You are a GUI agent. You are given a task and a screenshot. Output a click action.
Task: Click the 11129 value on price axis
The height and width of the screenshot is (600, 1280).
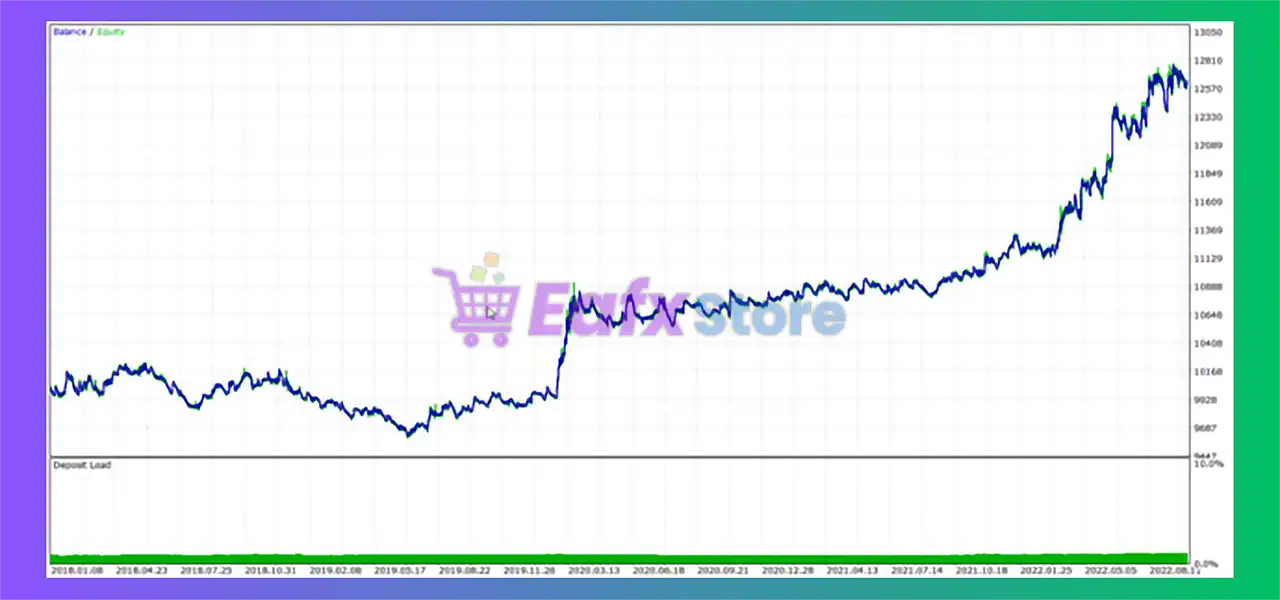pos(1206,259)
